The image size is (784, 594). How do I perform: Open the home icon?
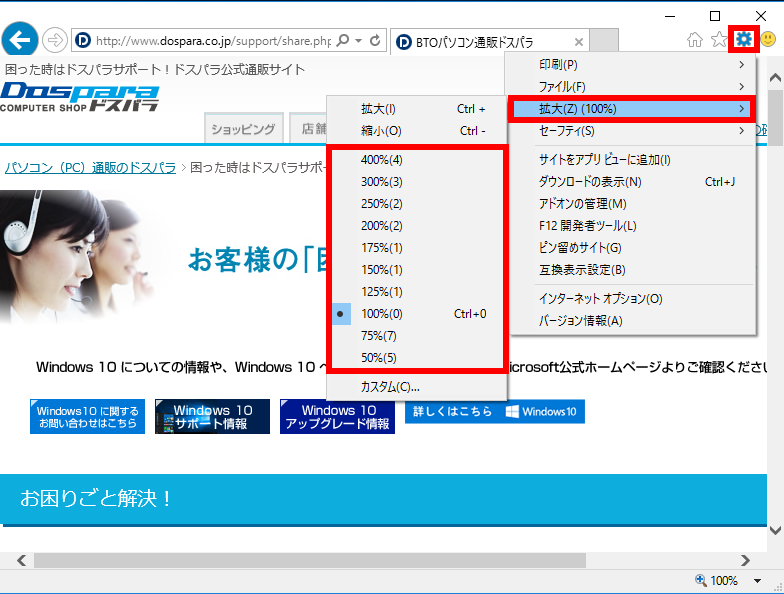point(694,39)
